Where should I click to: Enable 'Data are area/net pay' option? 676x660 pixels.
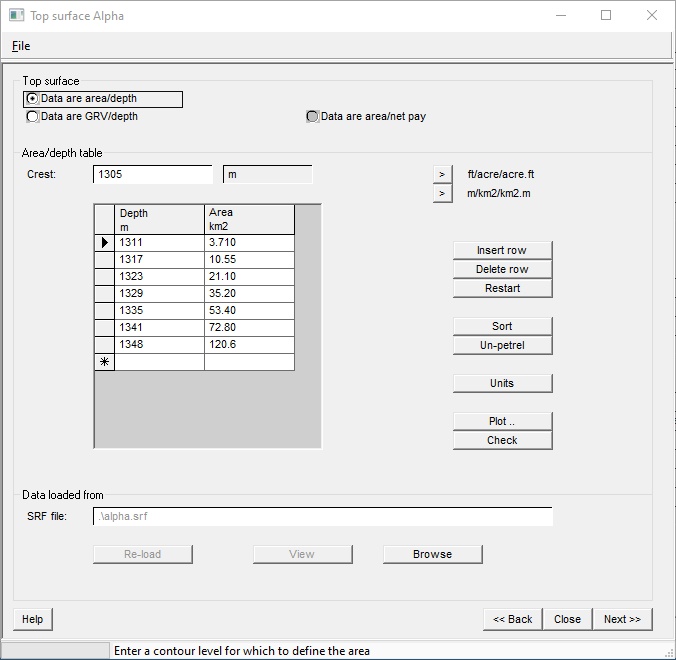tap(313, 117)
